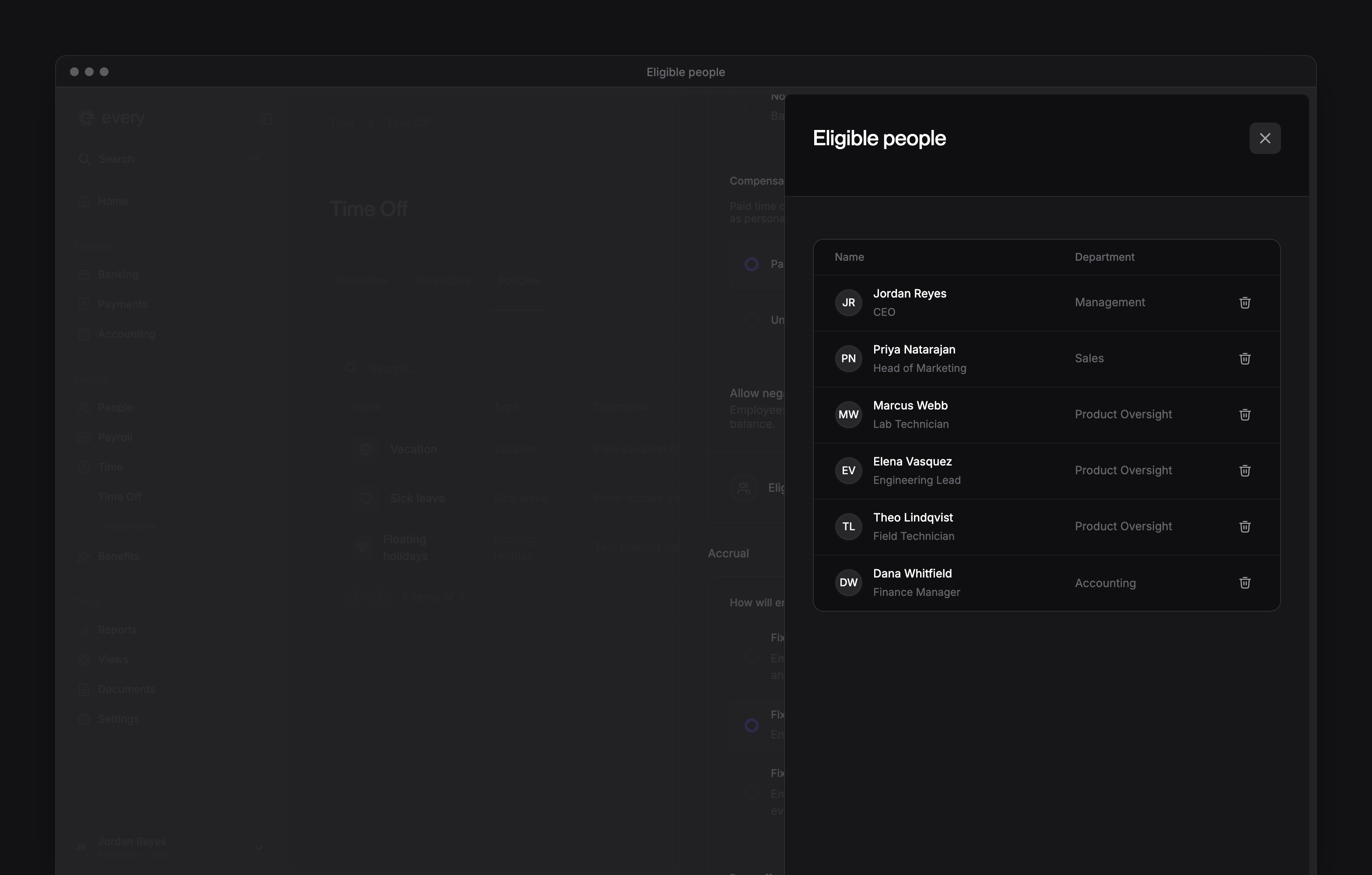
Task: Click the Head of Marketing title
Action: coord(920,368)
